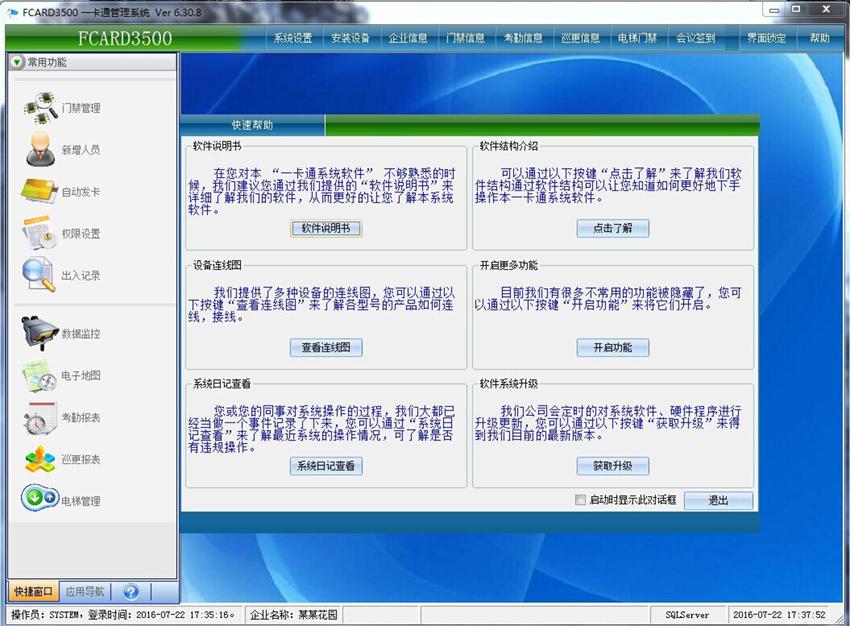850x626 pixels.
Task: Open the 出入记录 entry records icon
Action: point(39,274)
